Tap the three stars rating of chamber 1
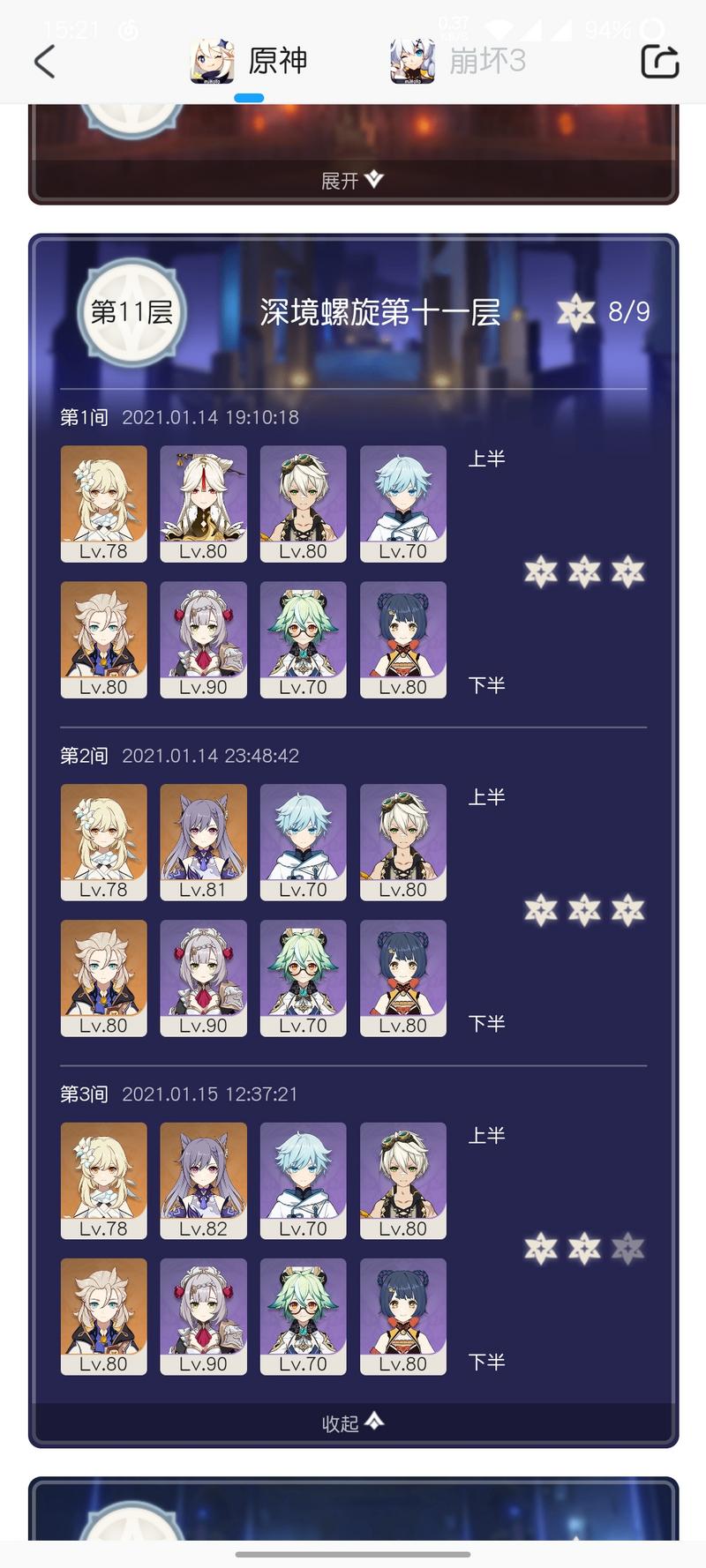The width and height of the screenshot is (706, 1568). coord(584,571)
